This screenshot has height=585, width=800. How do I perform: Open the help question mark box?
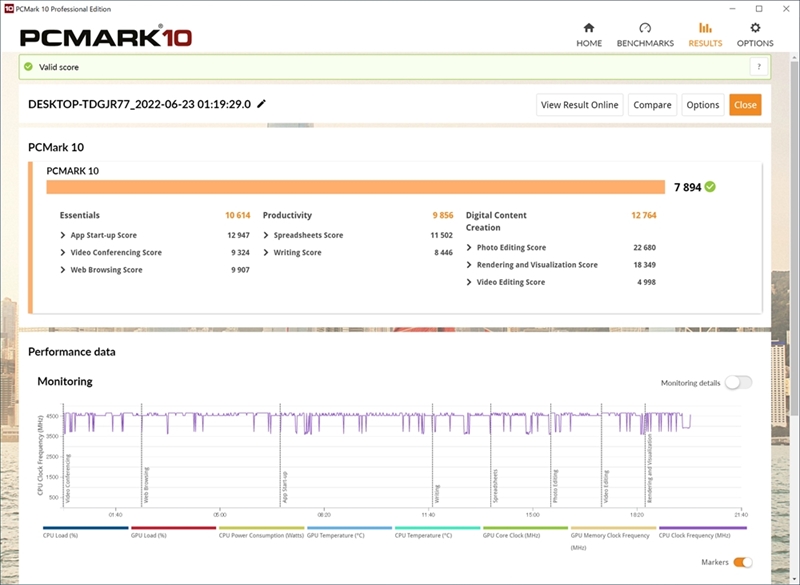[x=759, y=67]
